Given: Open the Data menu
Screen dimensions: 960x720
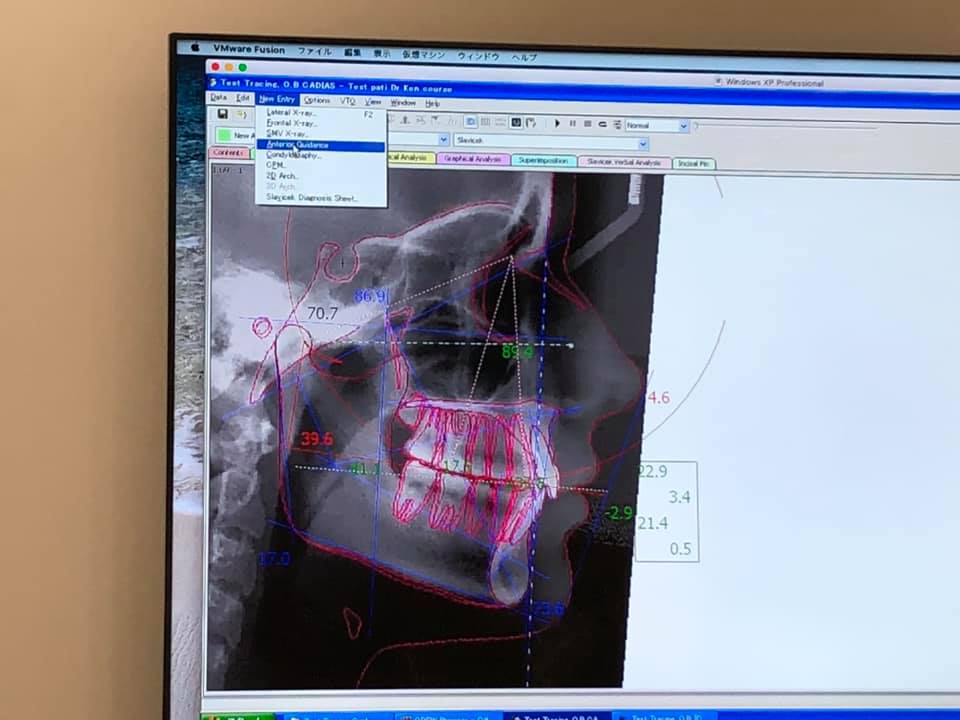Looking at the screenshot, I should click(219, 97).
